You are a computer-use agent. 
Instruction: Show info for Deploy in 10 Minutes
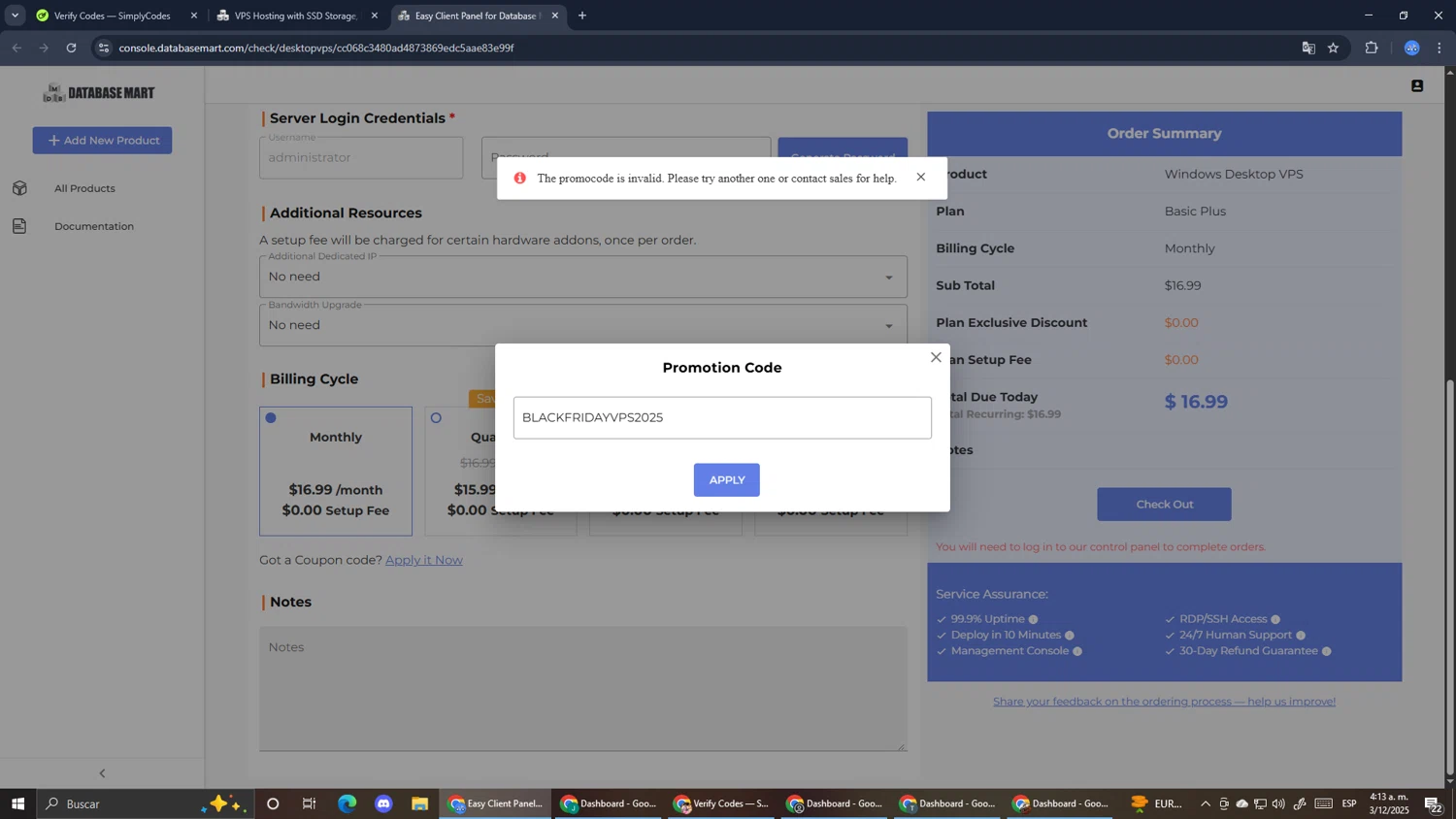1070,636
